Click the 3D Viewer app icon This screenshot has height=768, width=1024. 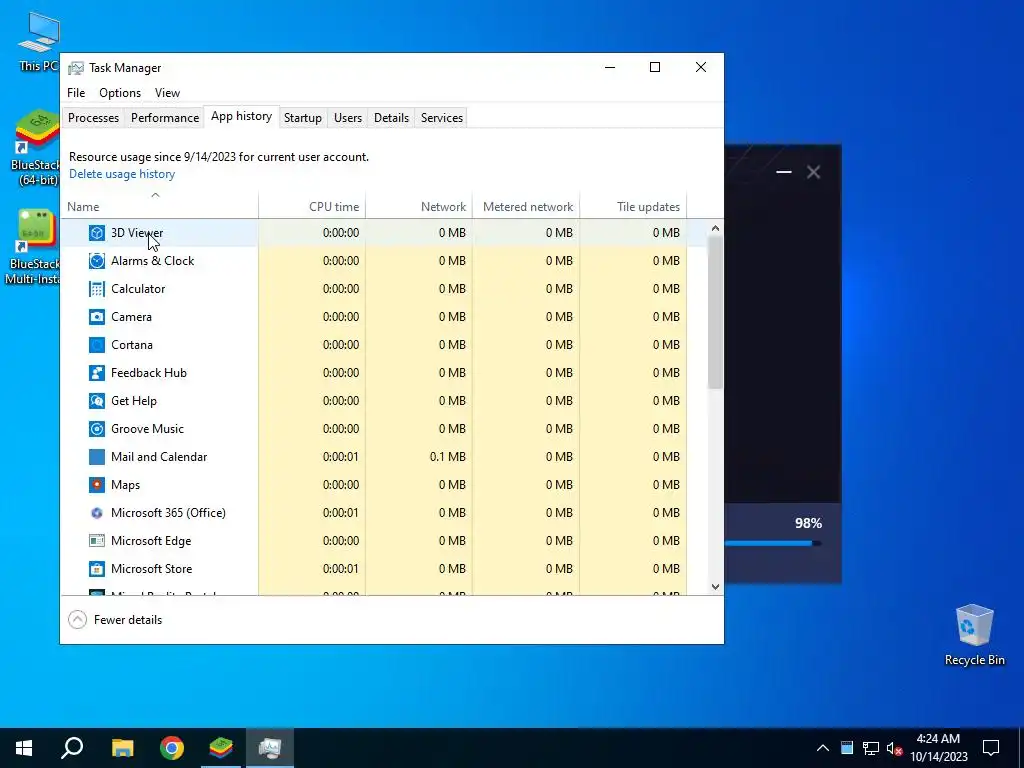click(x=97, y=233)
